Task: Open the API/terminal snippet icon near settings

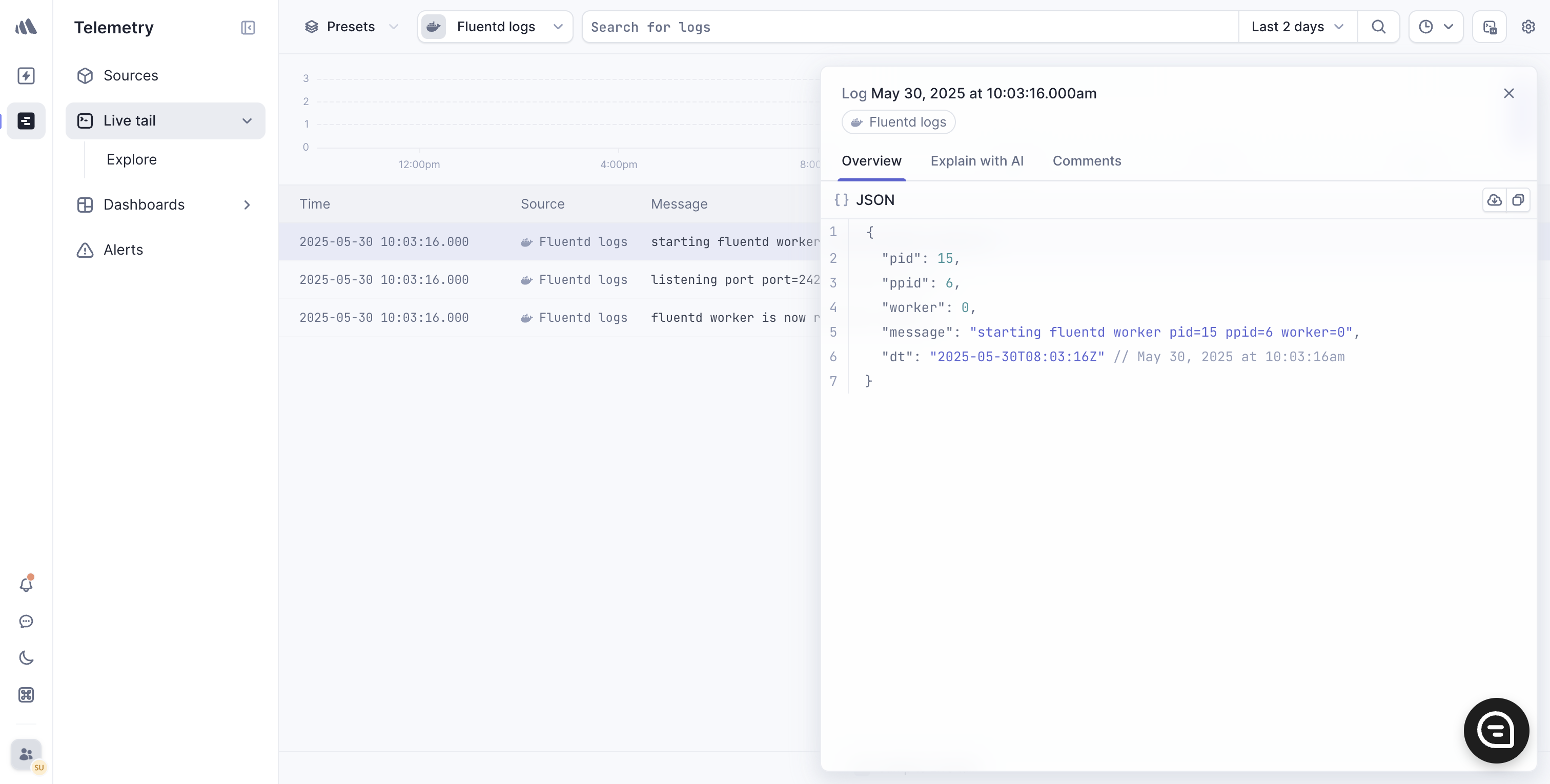Action: [x=1489, y=27]
